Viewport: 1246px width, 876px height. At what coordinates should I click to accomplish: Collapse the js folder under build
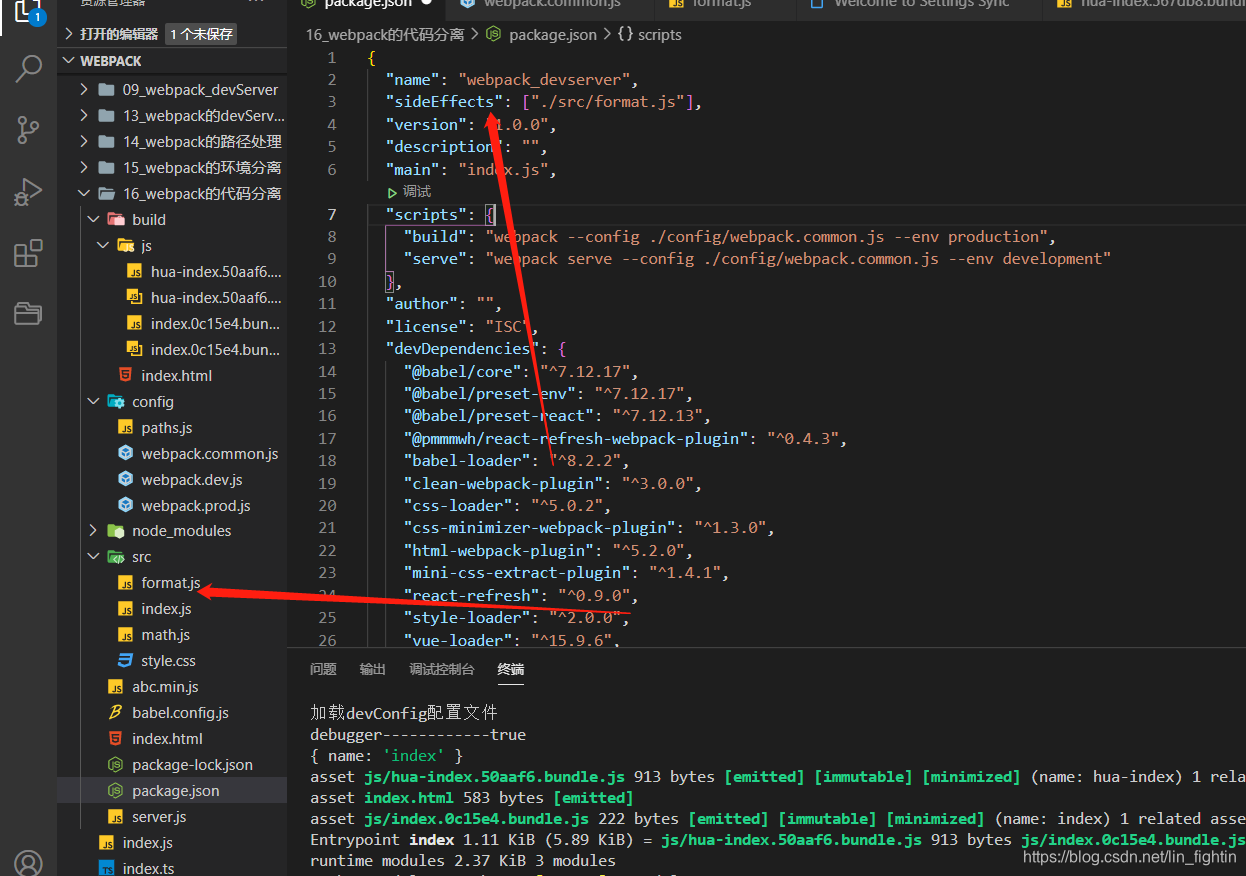tap(103, 245)
